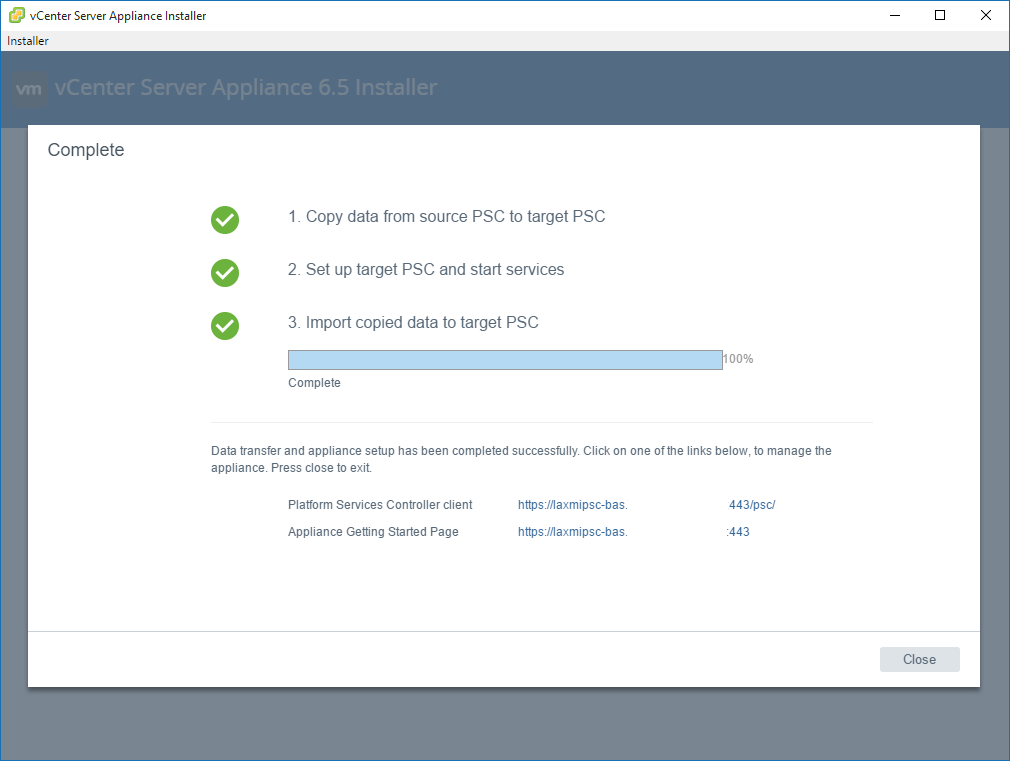Click the vCenter installer title bar icon

[16, 16]
